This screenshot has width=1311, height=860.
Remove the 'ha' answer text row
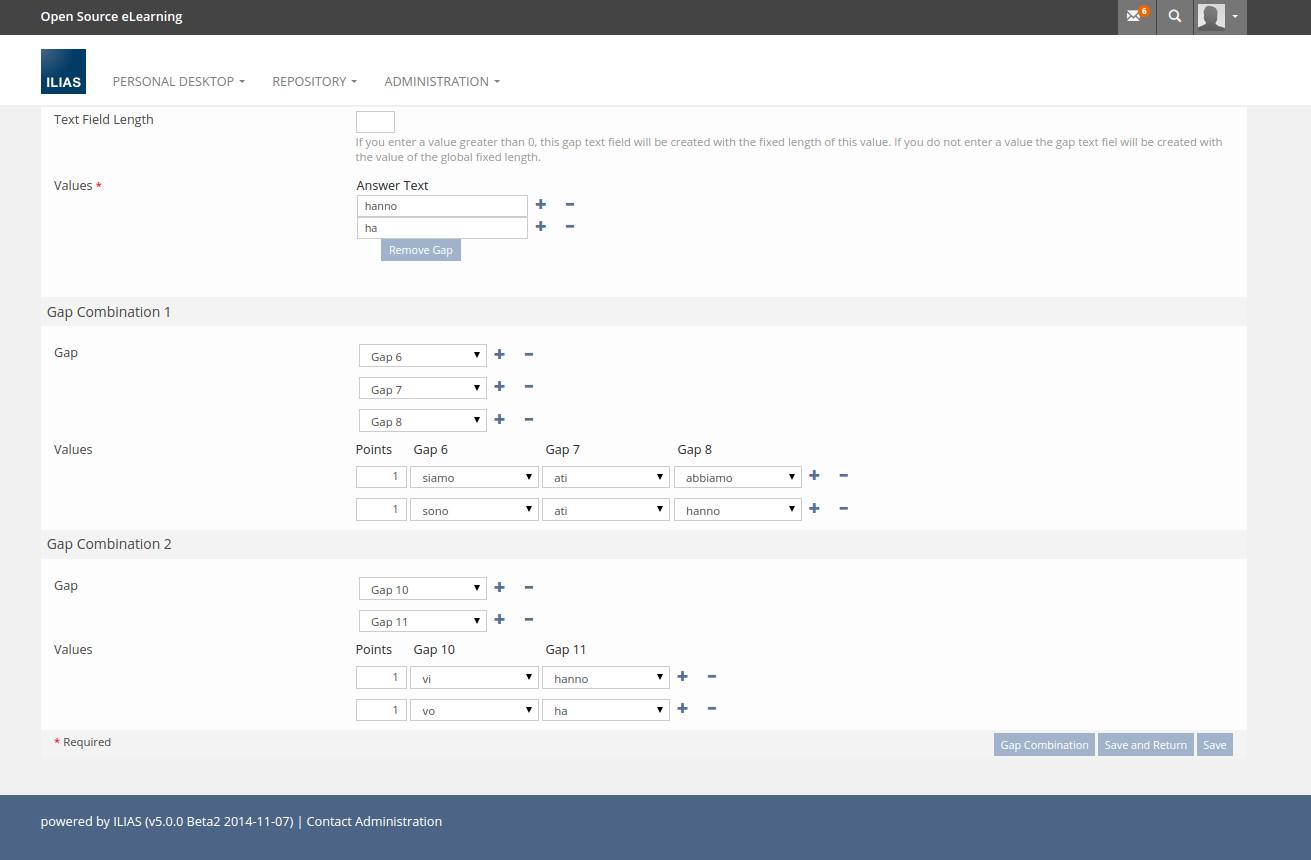coord(570,227)
